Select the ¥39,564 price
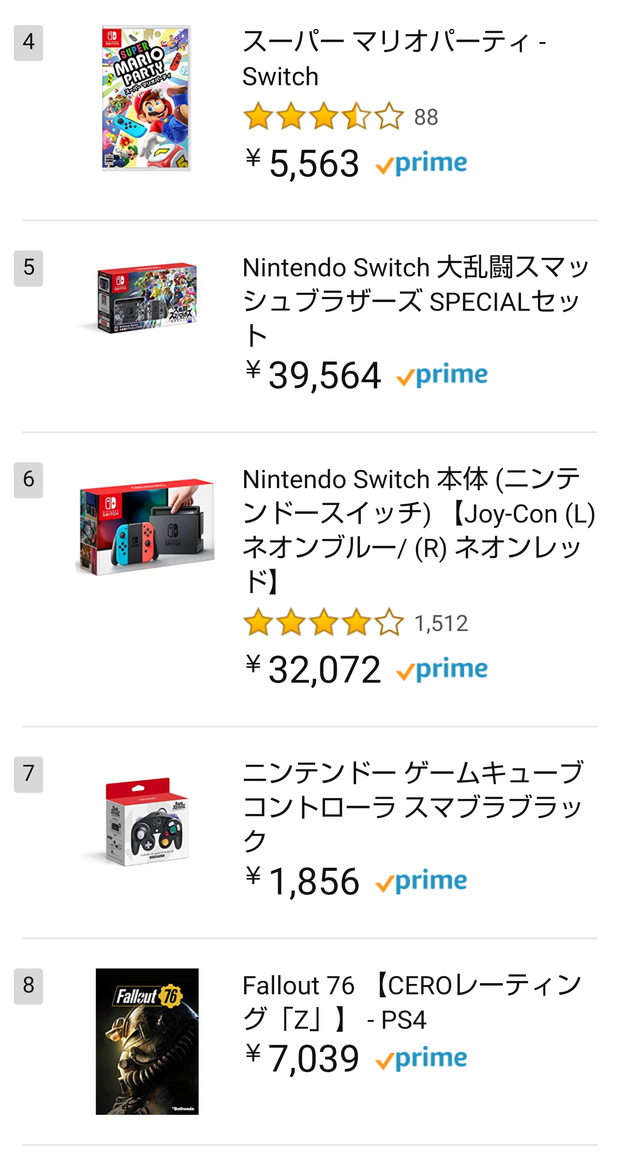The width and height of the screenshot is (620, 1157). point(314,376)
